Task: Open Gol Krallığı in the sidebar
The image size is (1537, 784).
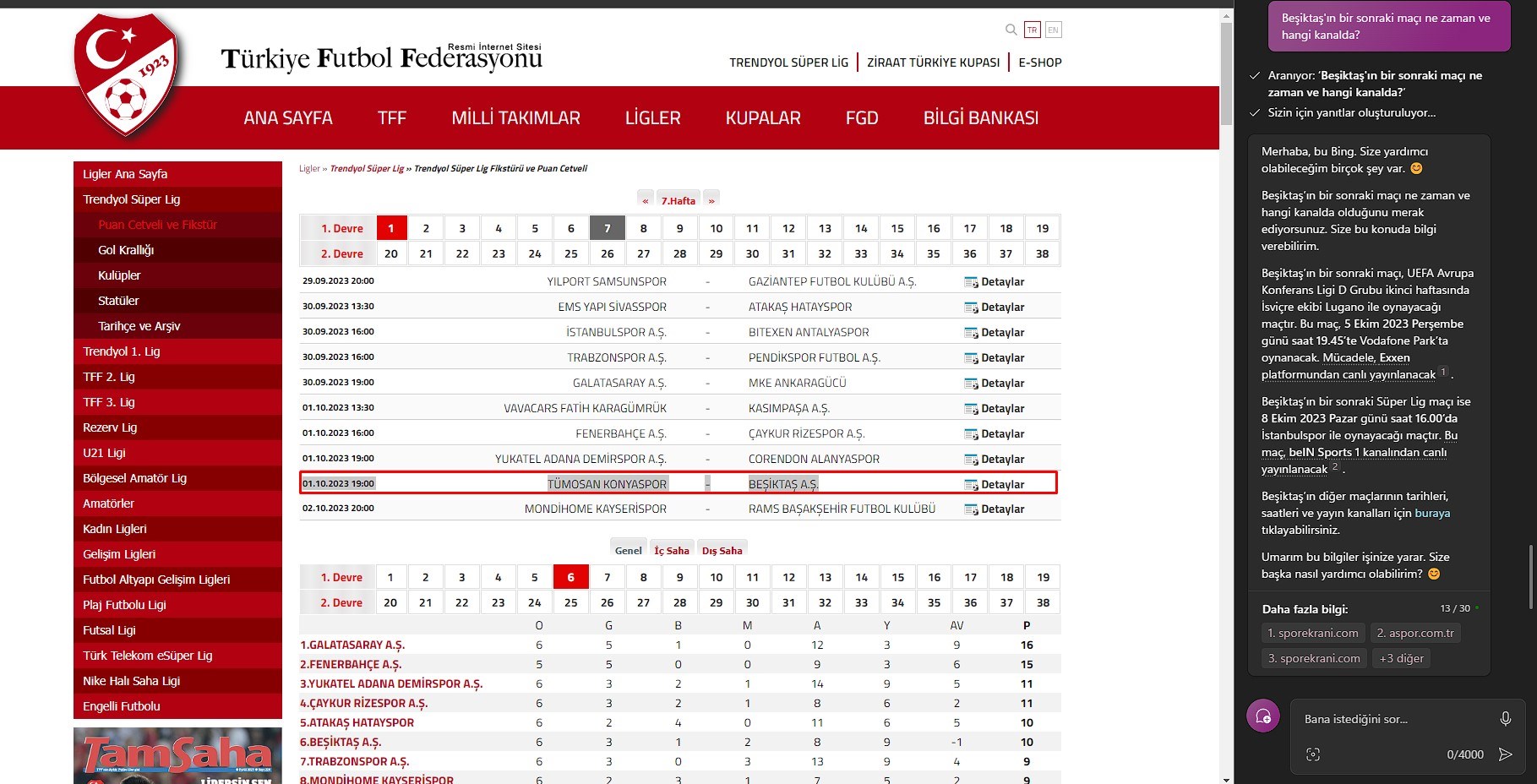Action: [178, 250]
